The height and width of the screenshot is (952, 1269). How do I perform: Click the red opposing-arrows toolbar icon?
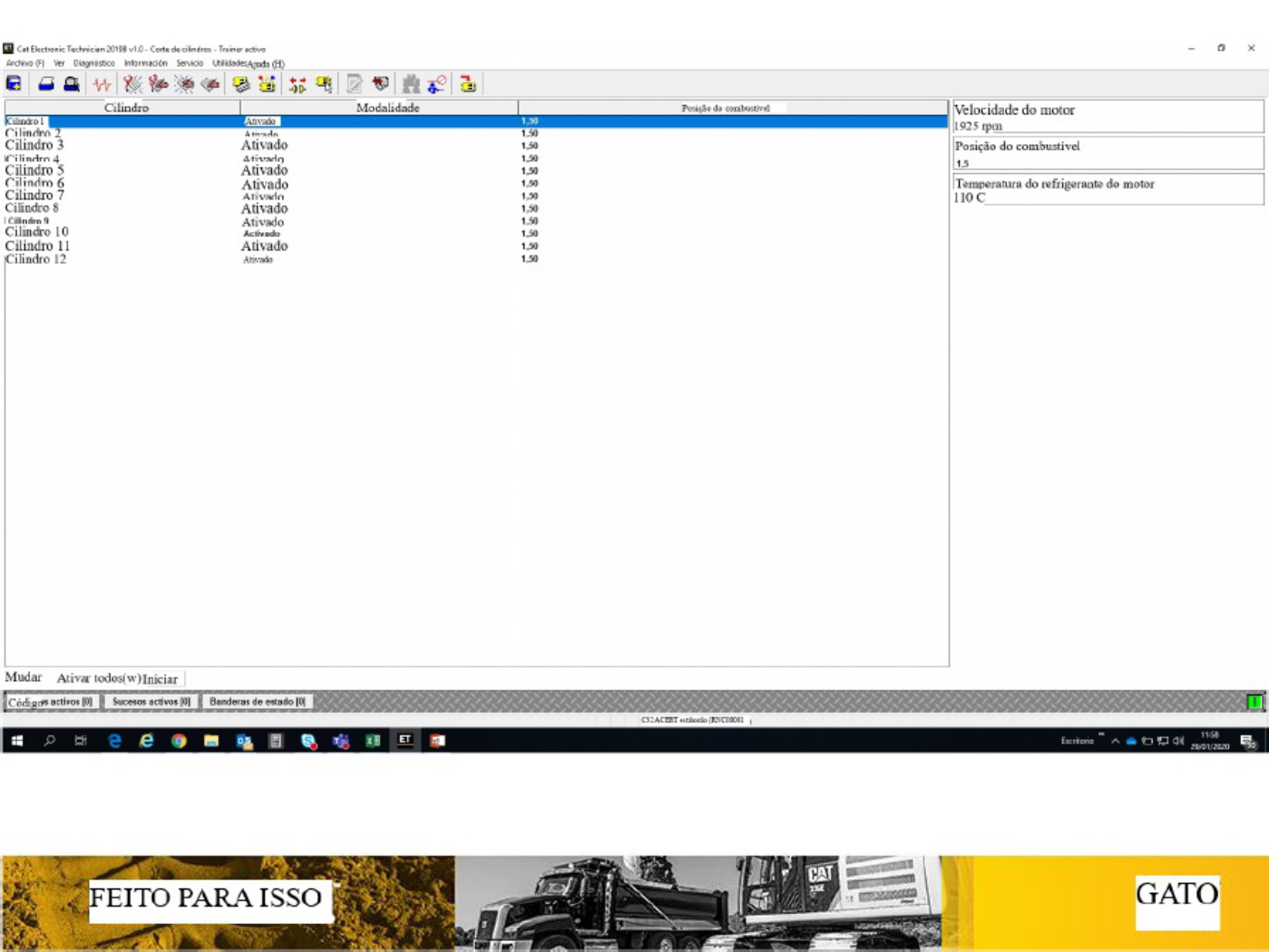(x=298, y=84)
